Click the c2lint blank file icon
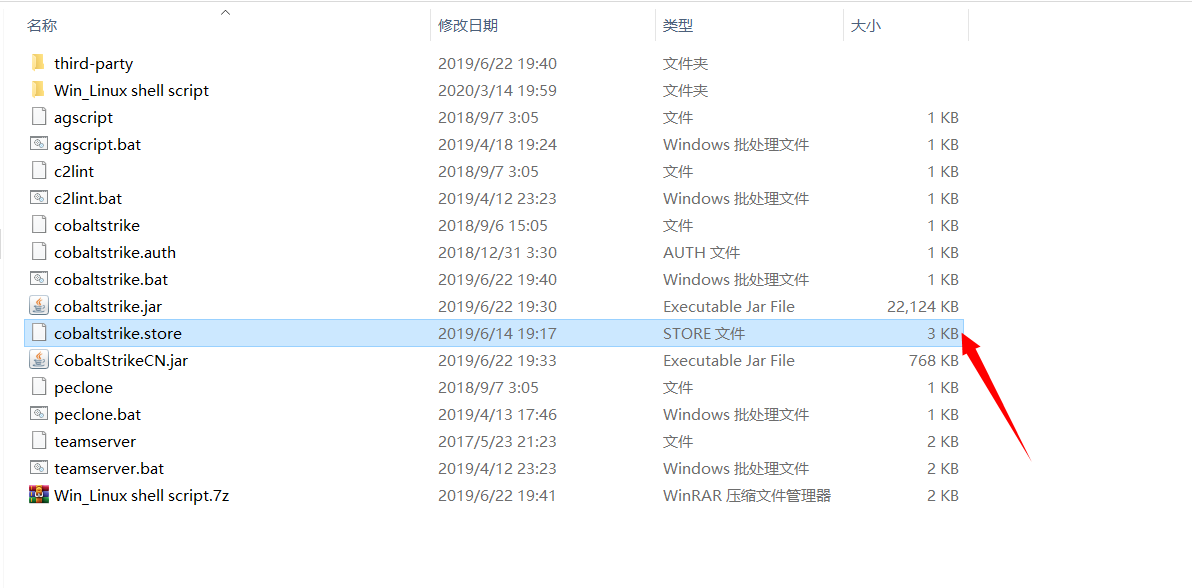 pyautogui.click(x=39, y=171)
